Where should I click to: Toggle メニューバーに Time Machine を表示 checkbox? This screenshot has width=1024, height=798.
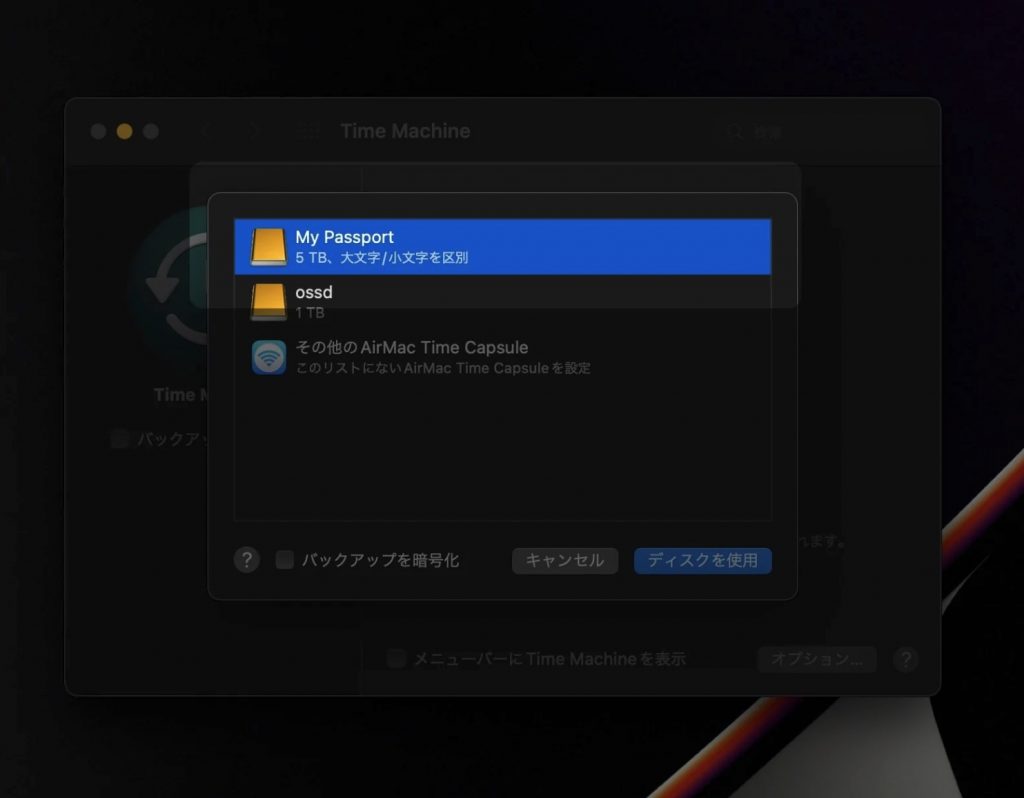pos(396,658)
